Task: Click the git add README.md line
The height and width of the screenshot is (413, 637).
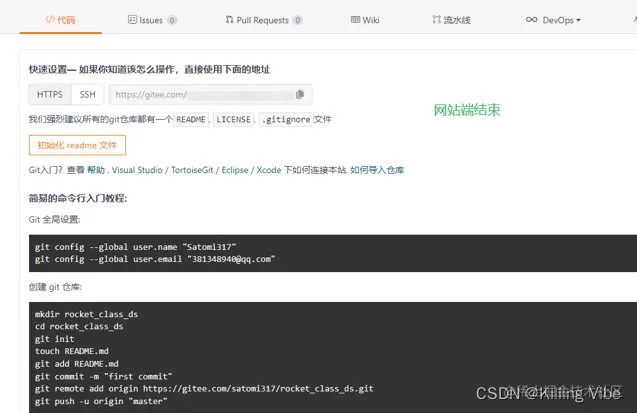Action: (76, 364)
